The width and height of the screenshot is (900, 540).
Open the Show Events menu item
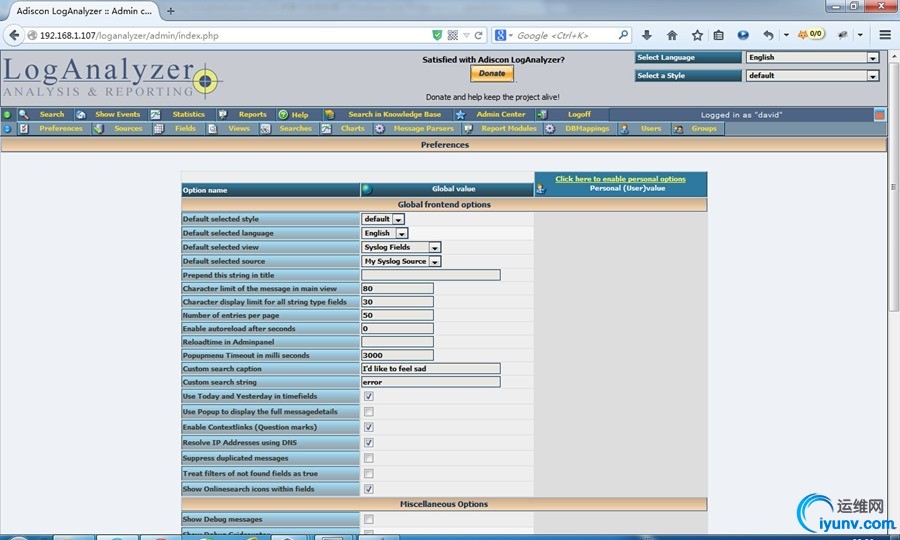(x=118, y=115)
